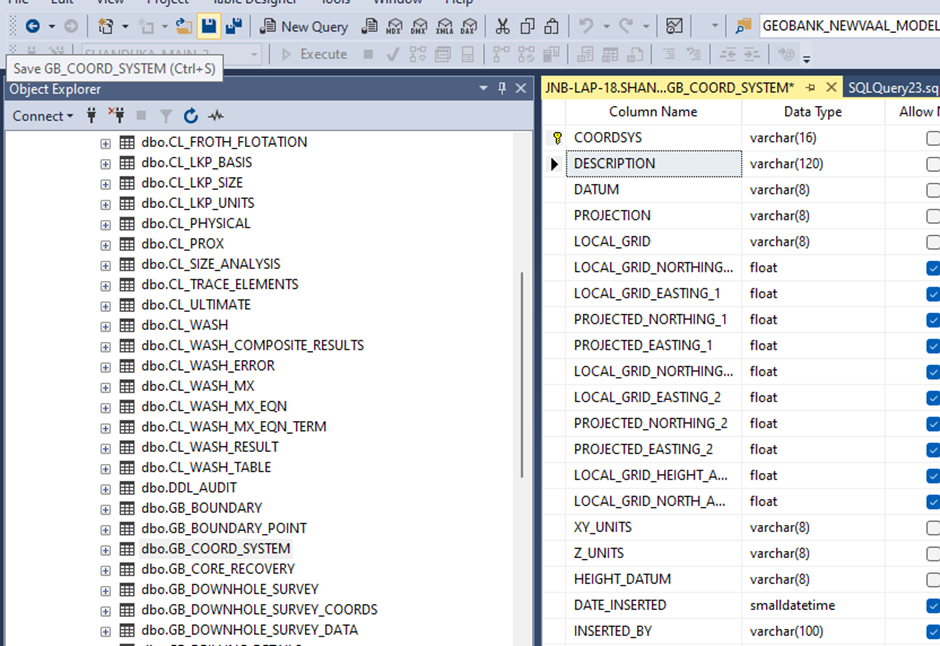Select dbo.GB_DOWNHOLE_SURVEY table in the tree

230,589
